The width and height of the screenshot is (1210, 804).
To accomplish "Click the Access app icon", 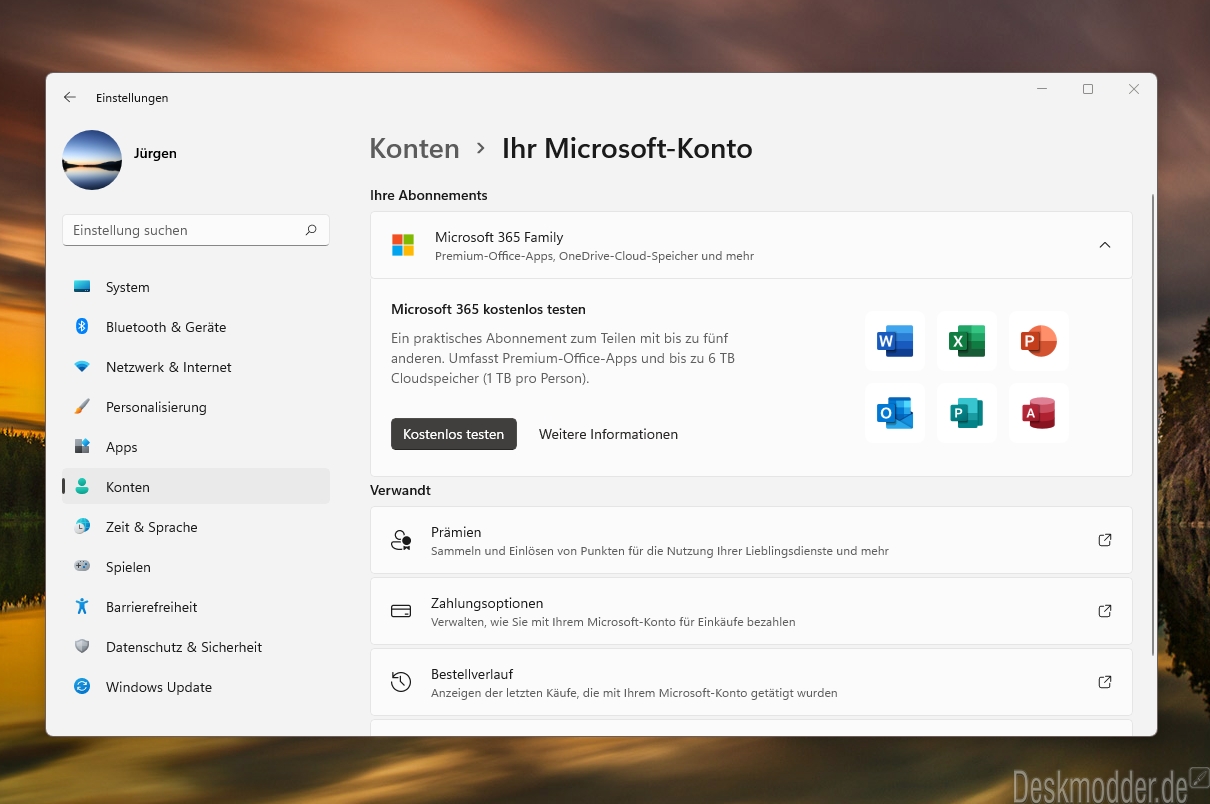I will pos(1039,413).
